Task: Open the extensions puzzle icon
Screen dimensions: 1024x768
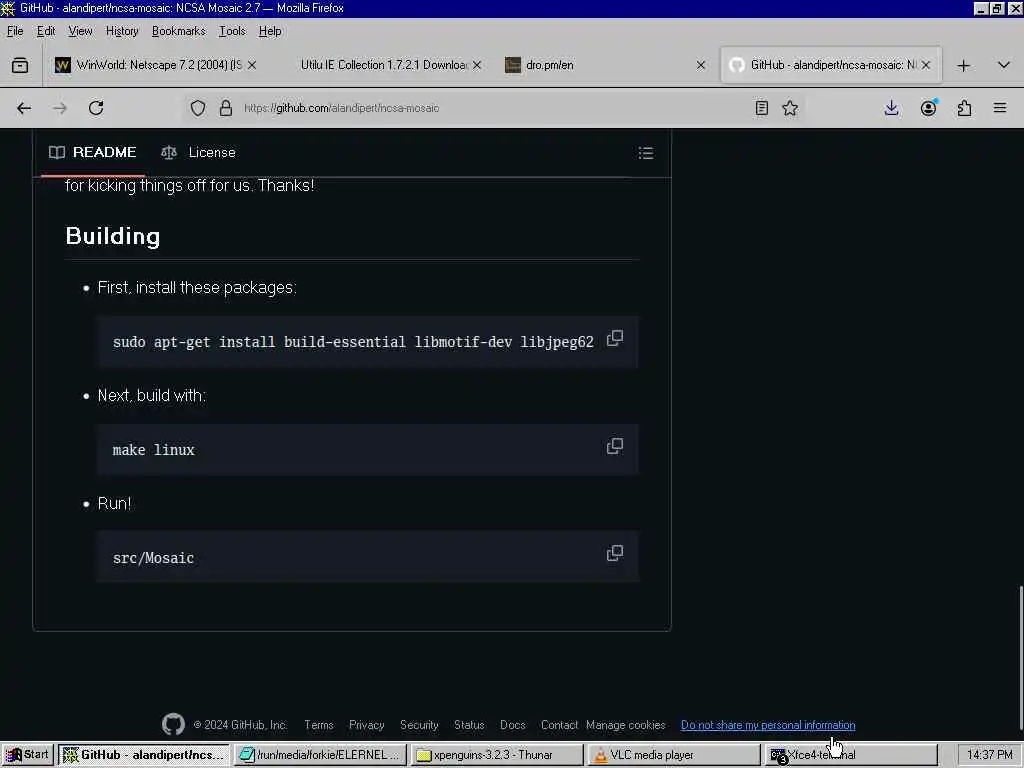Action: click(x=965, y=108)
